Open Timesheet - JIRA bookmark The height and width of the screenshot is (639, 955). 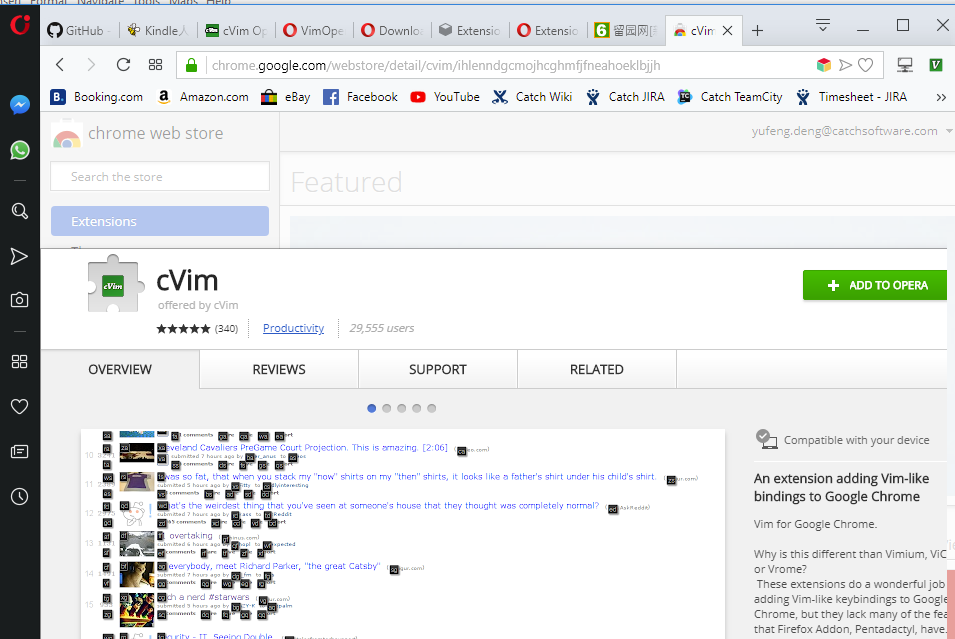pos(851,97)
